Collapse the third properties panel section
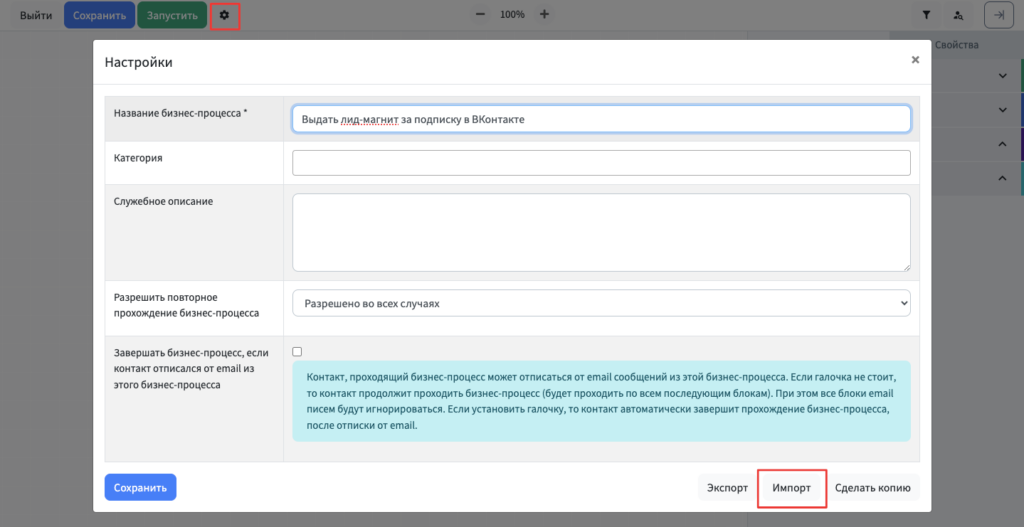The image size is (1024, 527). point(1003,144)
